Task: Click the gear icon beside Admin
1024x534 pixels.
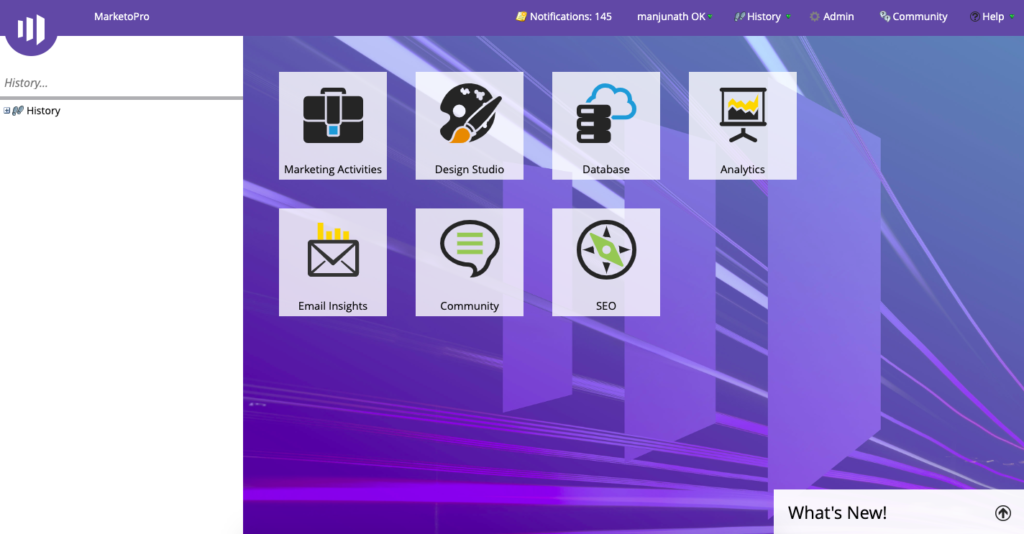Action: pyautogui.click(x=814, y=16)
